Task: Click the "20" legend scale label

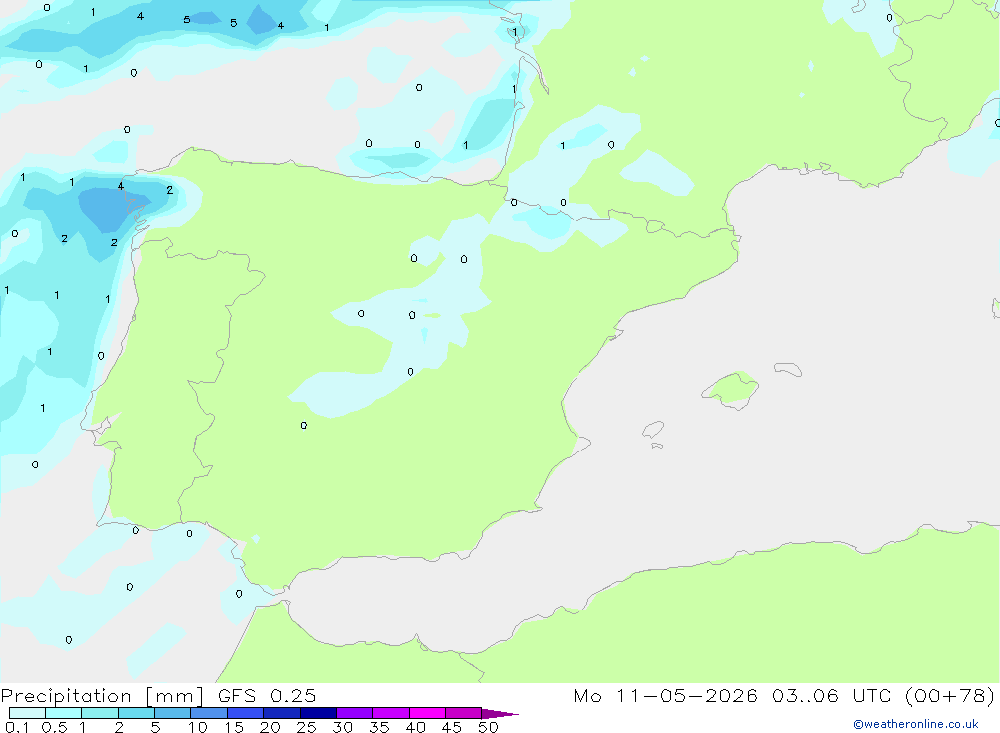Action: coord(270,727)
